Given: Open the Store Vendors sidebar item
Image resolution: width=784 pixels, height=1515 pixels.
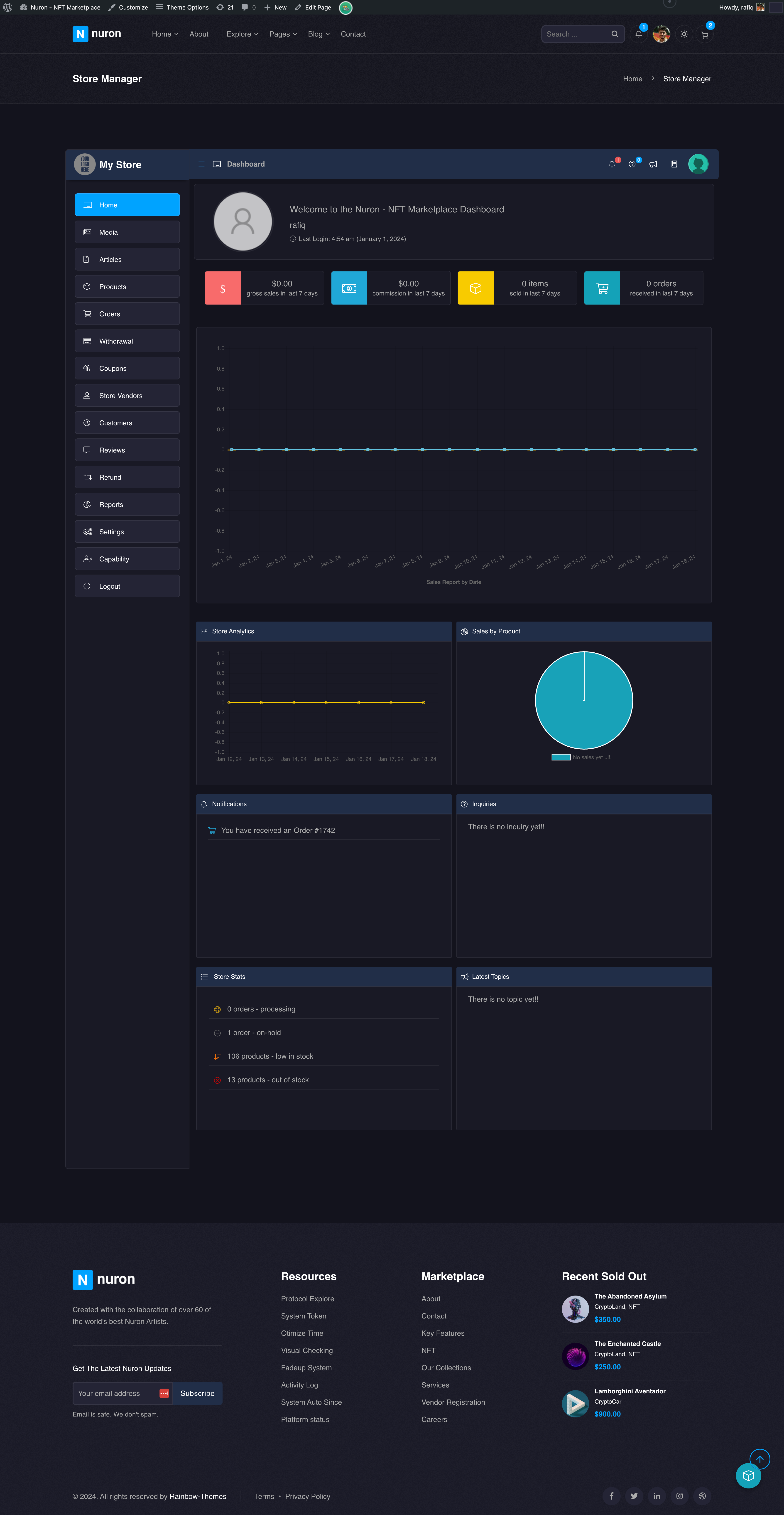Looking at the screenshot, I should [x=127, y=396].
